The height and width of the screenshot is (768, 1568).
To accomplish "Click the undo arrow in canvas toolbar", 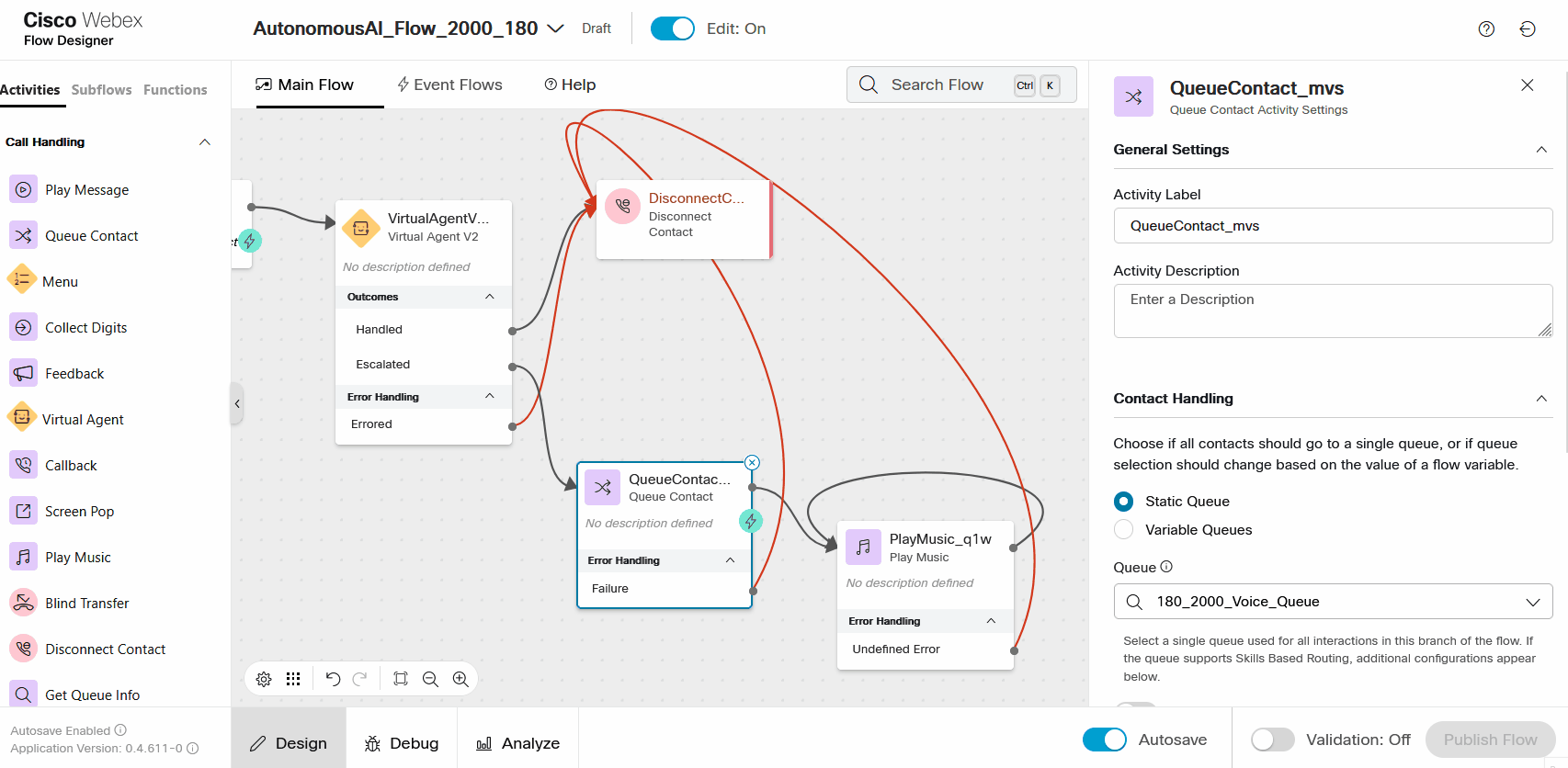I will coord(333,679).
